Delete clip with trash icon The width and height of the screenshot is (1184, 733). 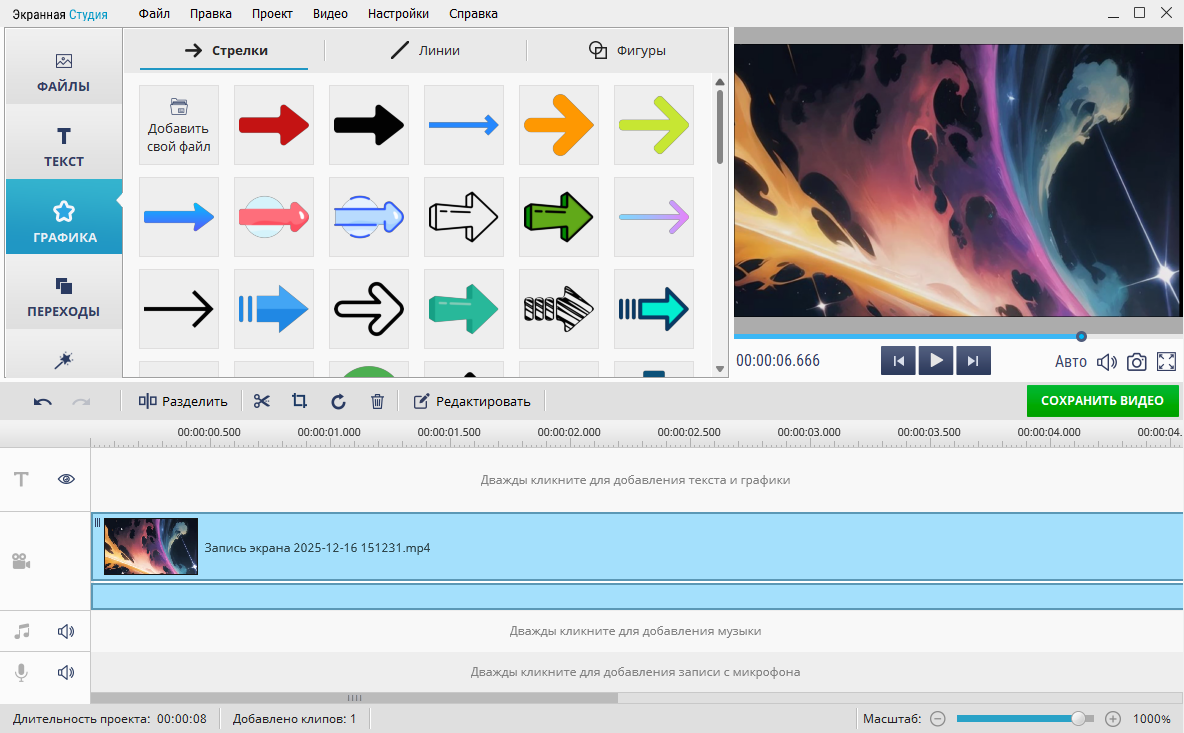pos(378,402)
